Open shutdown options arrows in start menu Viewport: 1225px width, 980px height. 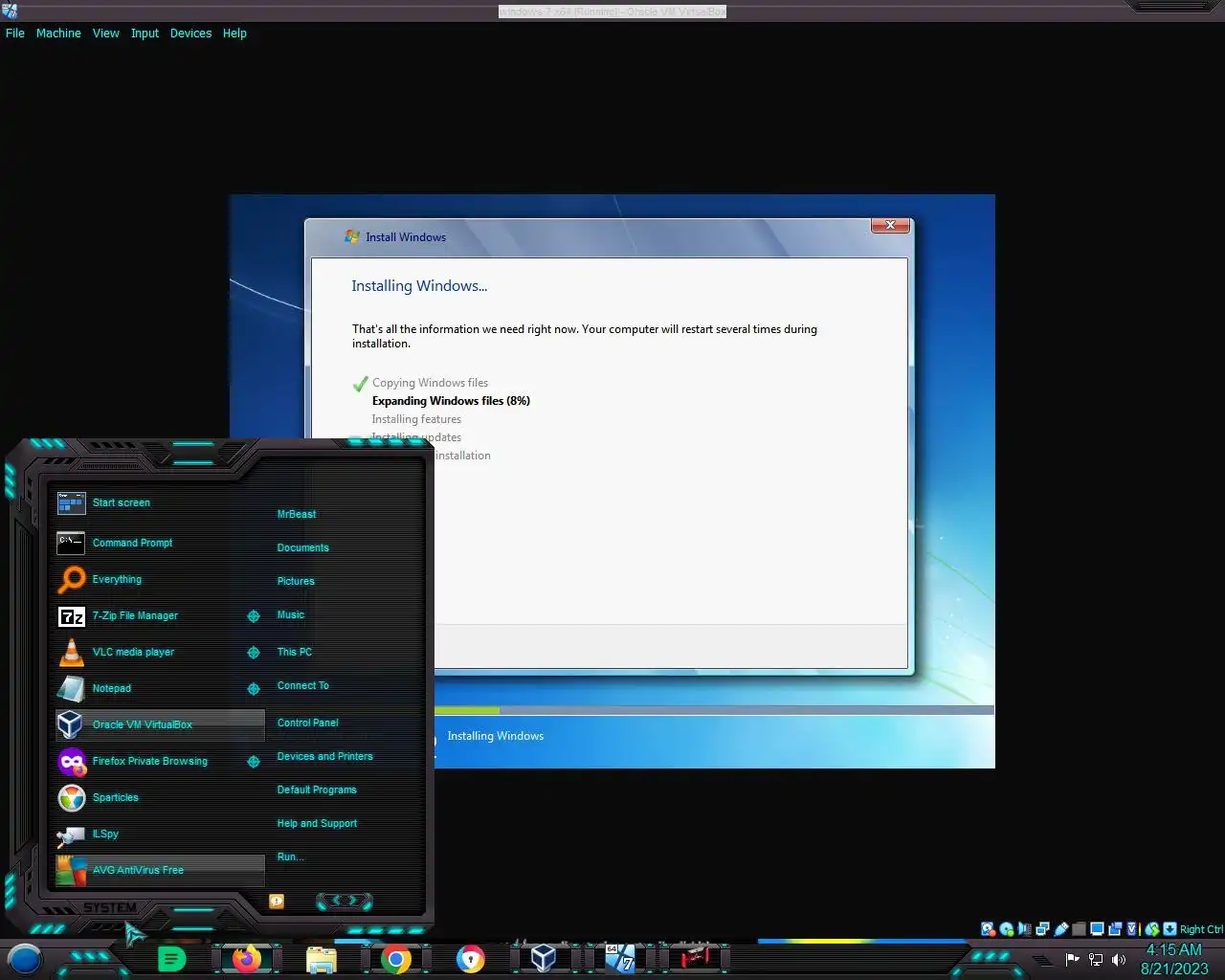tap(345, 901)
